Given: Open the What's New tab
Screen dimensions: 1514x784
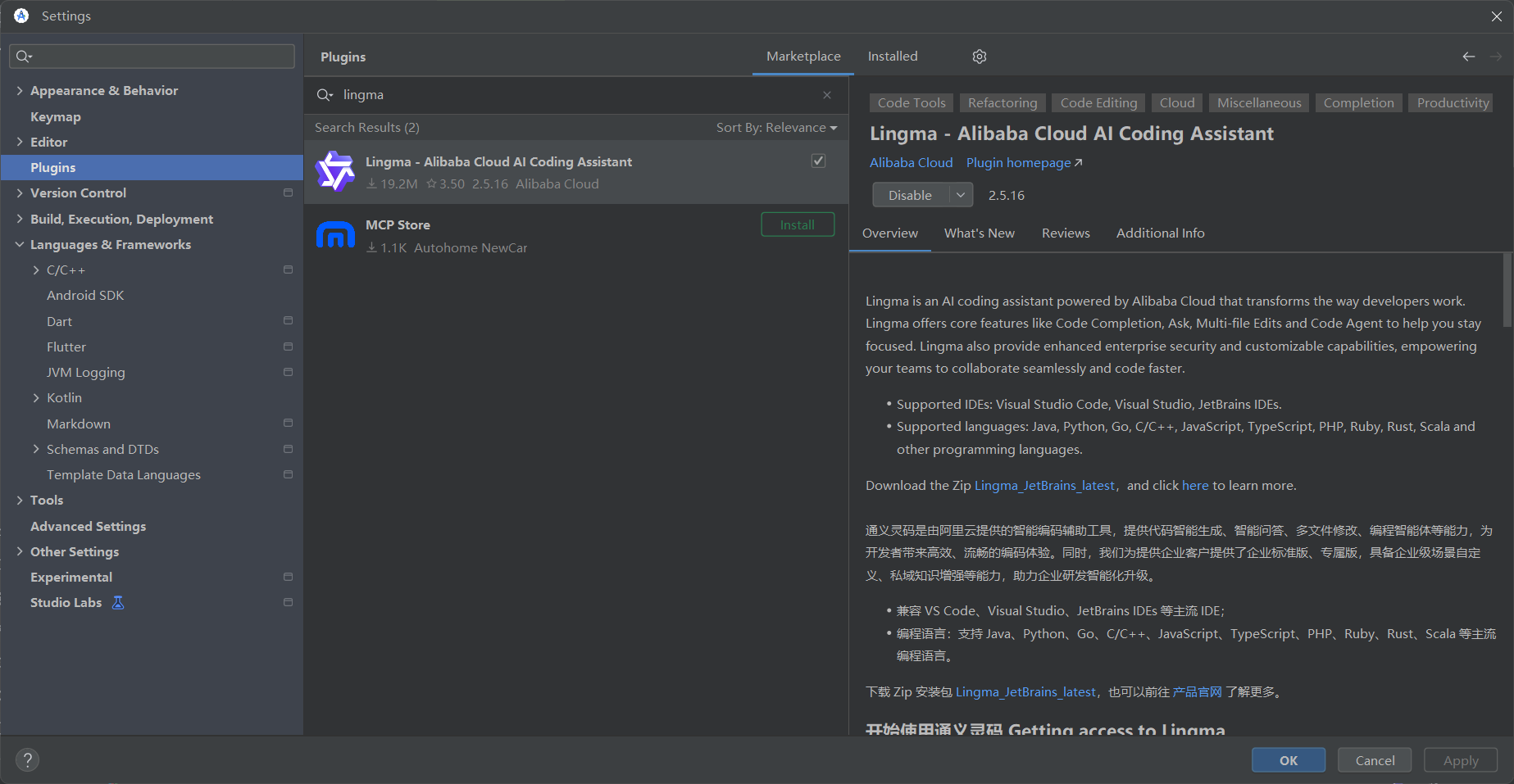Looking at the screenshot, I should tap(980, 233).
